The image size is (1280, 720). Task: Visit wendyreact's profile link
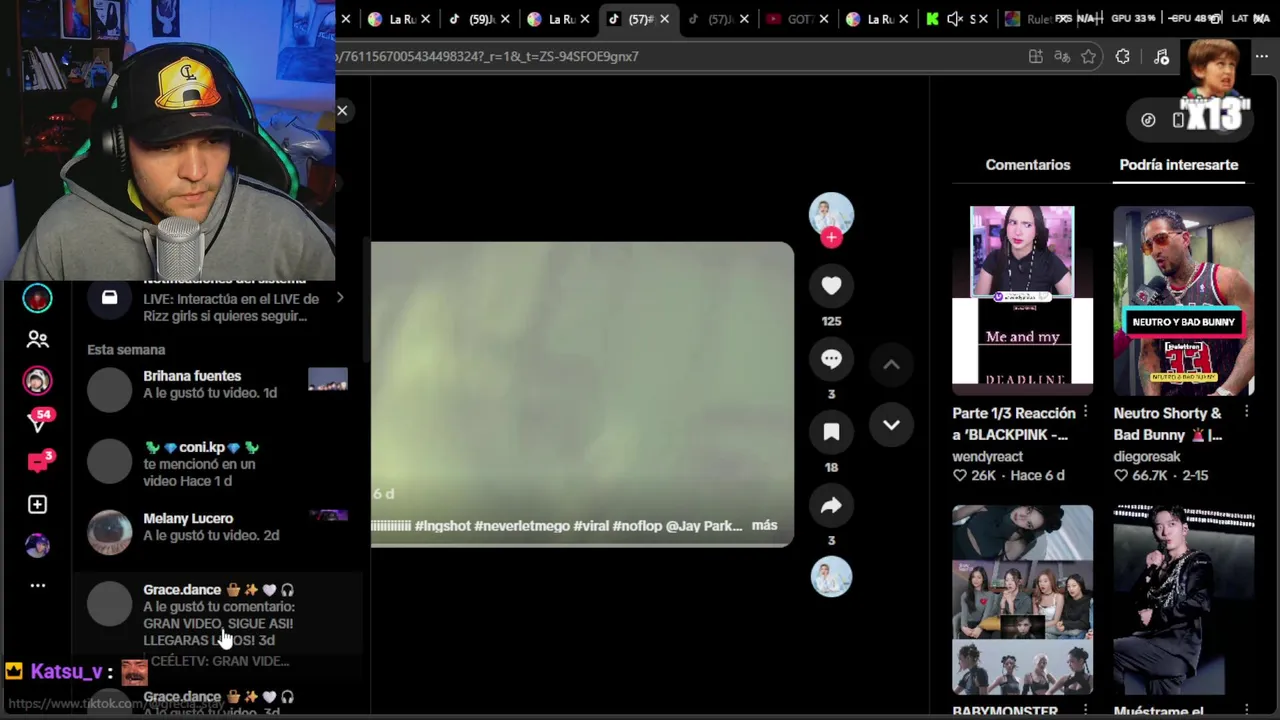coord(987,456)
